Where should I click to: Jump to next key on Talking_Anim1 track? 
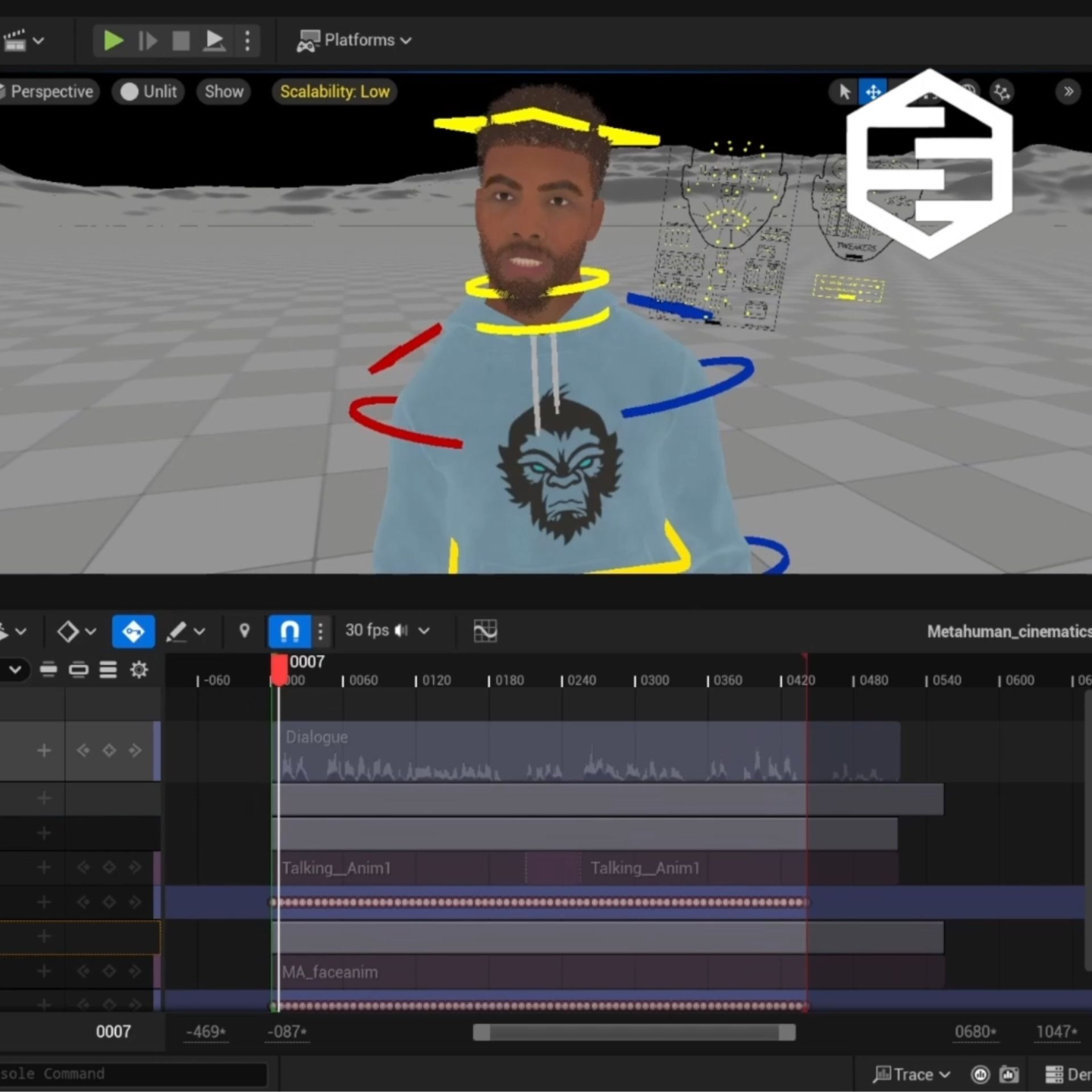click(136, 868)
